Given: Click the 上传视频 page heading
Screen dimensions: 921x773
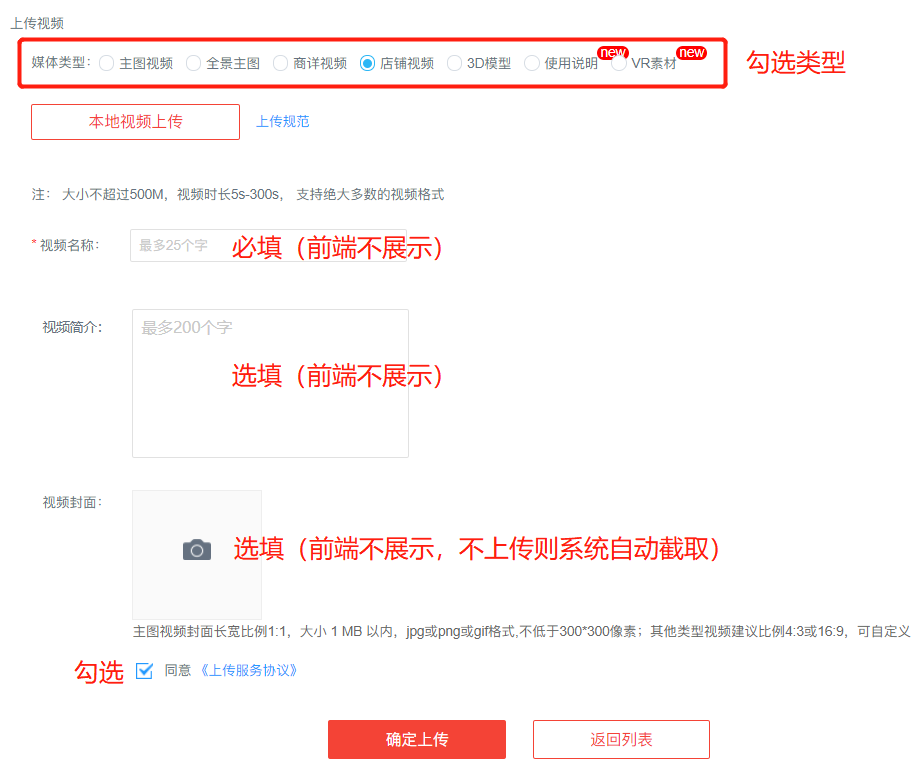Looking at the screenshot, I should (x=37, y=23).
